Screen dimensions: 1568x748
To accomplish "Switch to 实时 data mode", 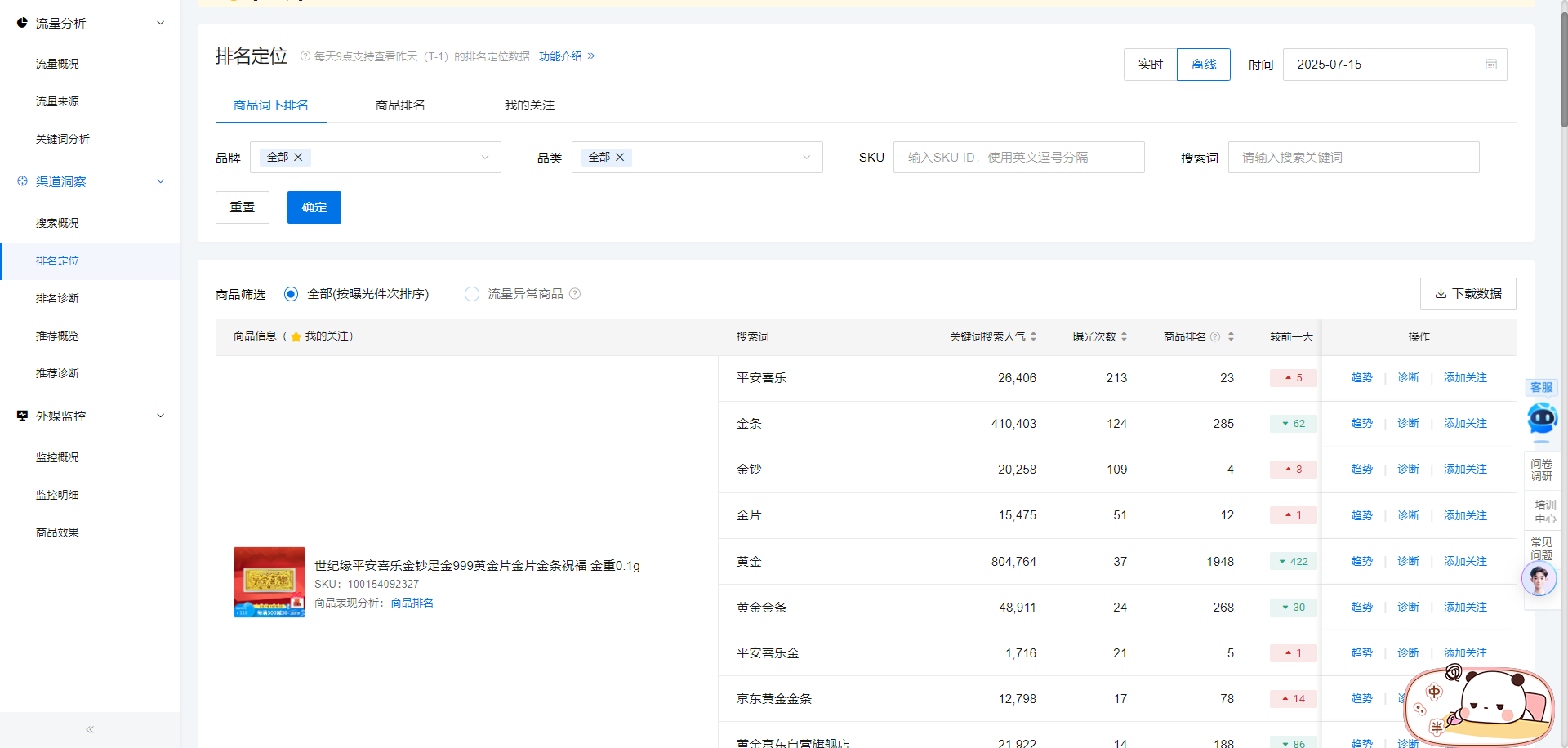I will click(x=1150, y=65).
